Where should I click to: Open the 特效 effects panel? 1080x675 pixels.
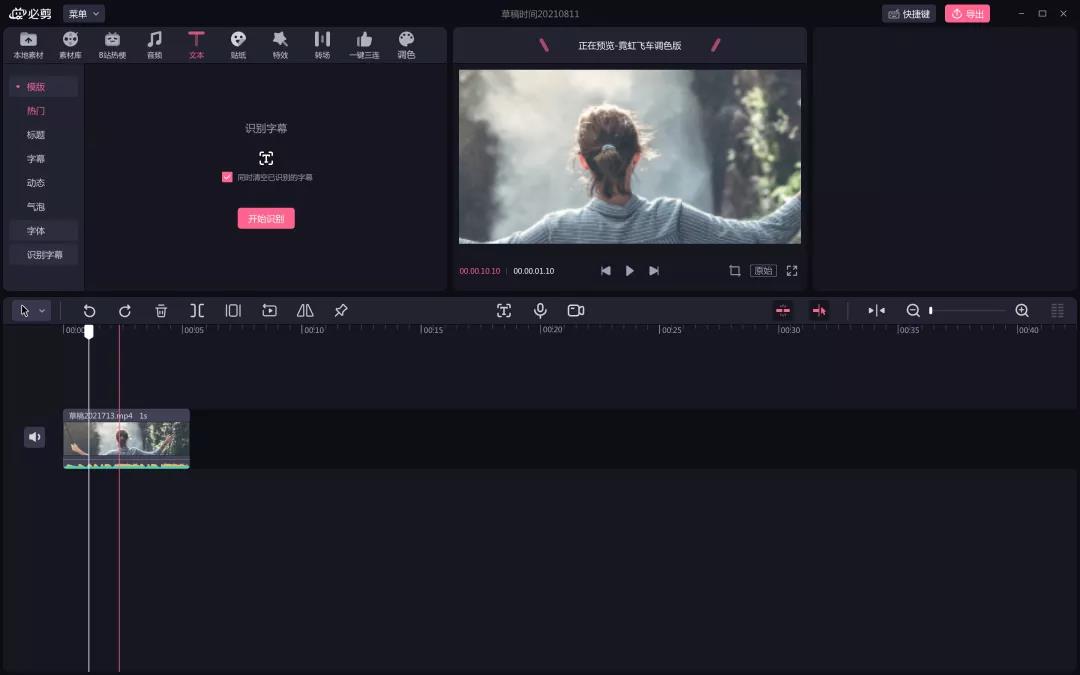coord(280,45)
